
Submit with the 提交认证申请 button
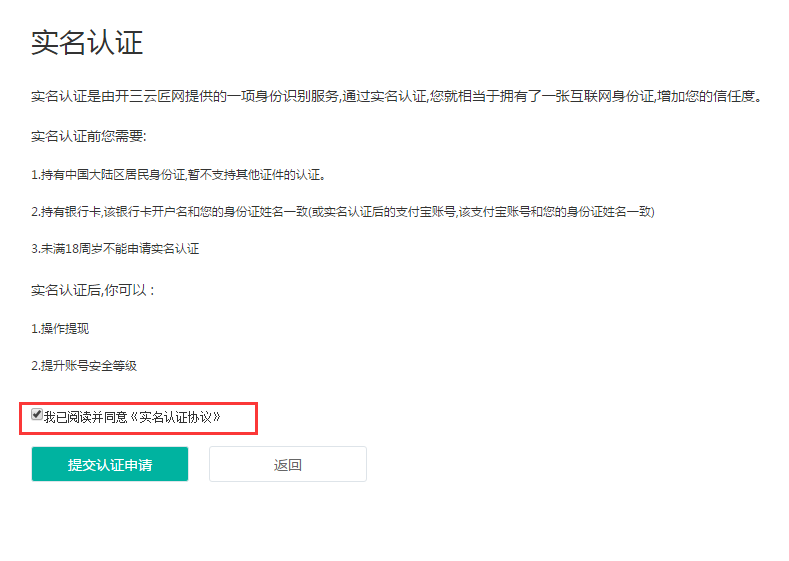tap(110, 464)
